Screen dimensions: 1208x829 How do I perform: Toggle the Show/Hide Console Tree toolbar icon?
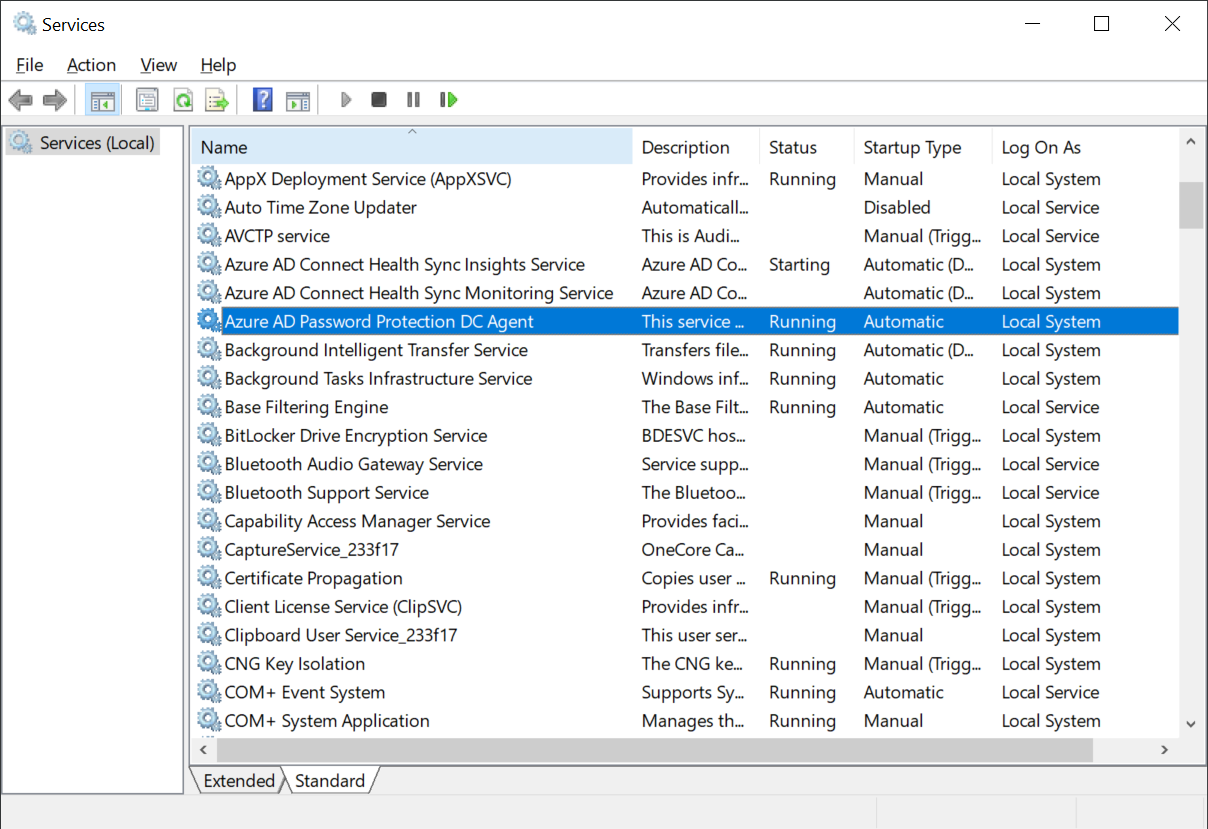pyautogui.click(x=102, y=100)
